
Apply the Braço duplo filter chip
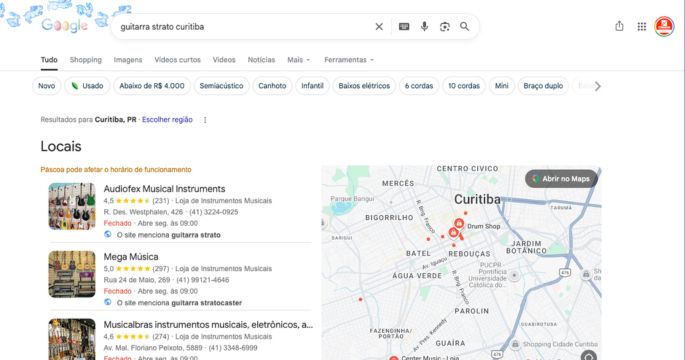point(543,86)
